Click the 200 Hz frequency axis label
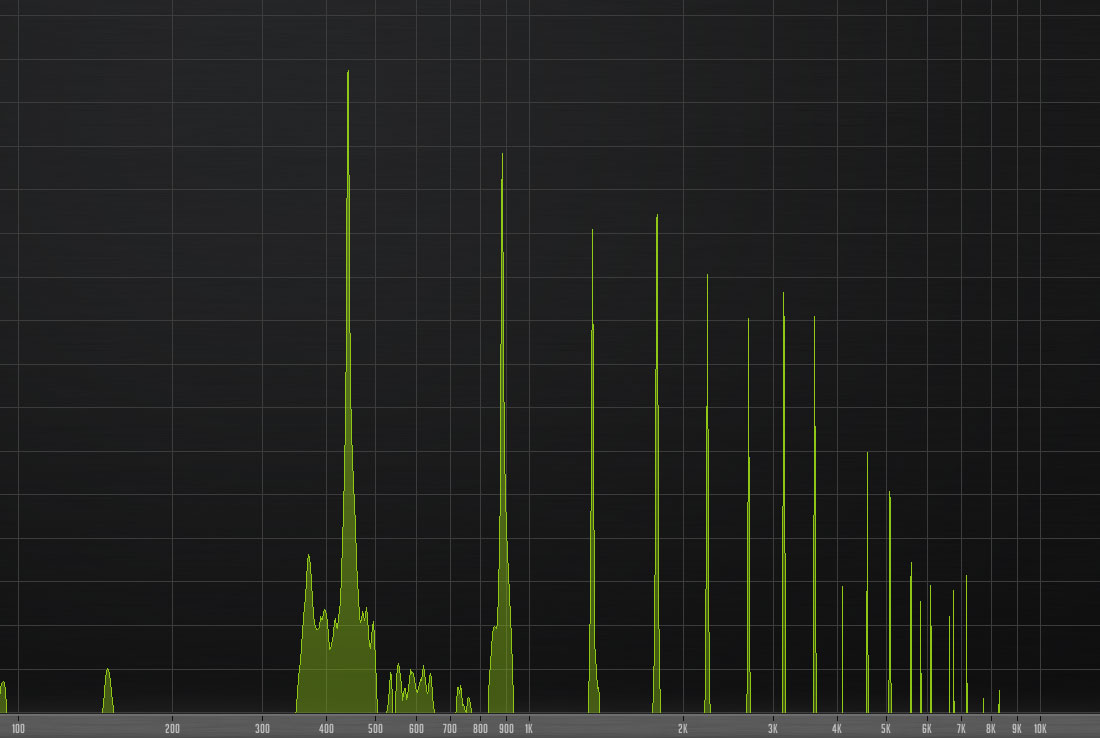The height and width of the screenshot is (738, 1100). point(172,729)
